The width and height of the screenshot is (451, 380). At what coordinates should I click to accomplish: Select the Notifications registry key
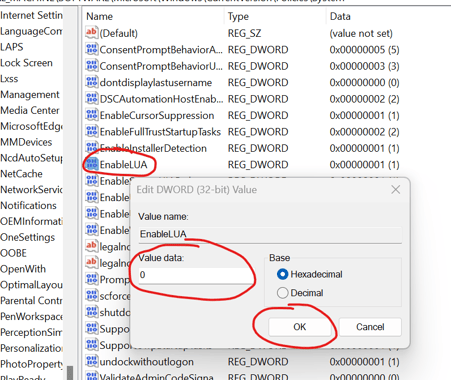tap(29, 206)
